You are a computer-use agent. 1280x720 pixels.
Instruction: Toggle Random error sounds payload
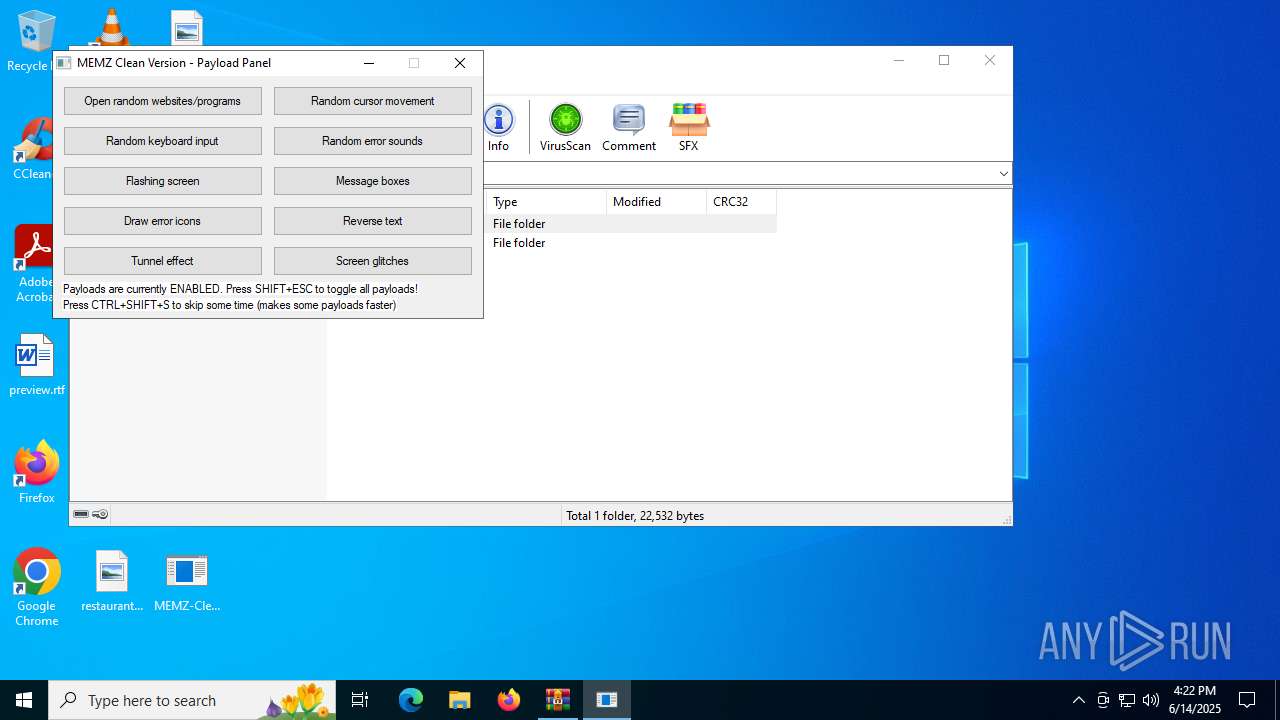pyautogui.click(x=373, y=141)
